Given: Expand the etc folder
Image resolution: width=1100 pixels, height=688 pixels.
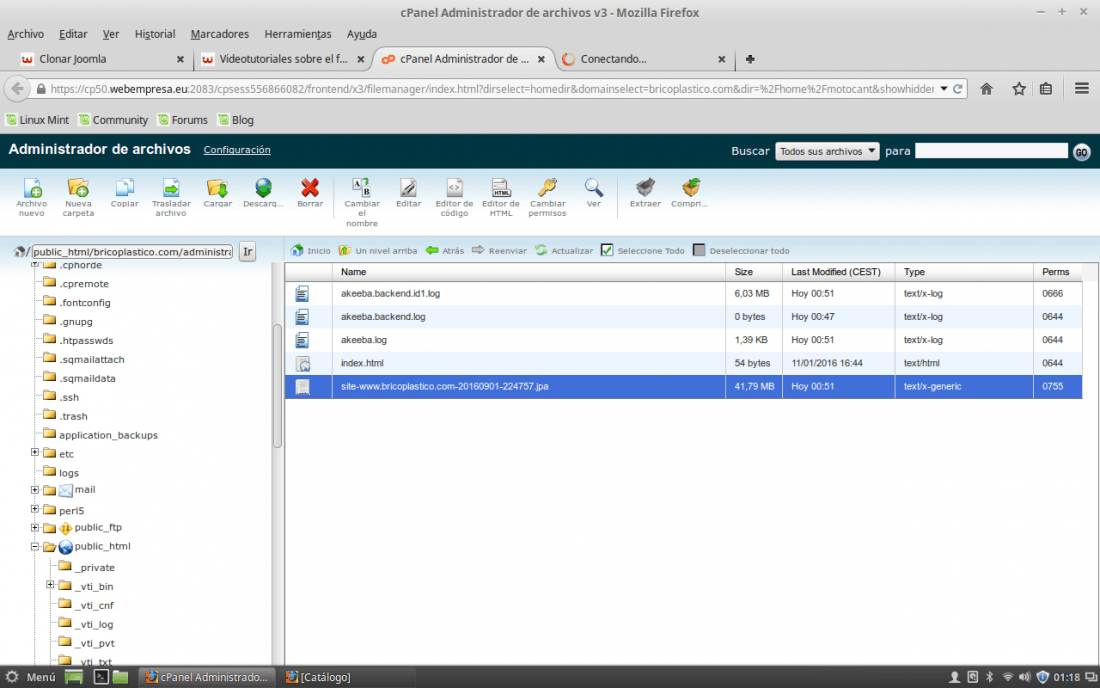Looking at the screenshot, I should click(35, 452).
